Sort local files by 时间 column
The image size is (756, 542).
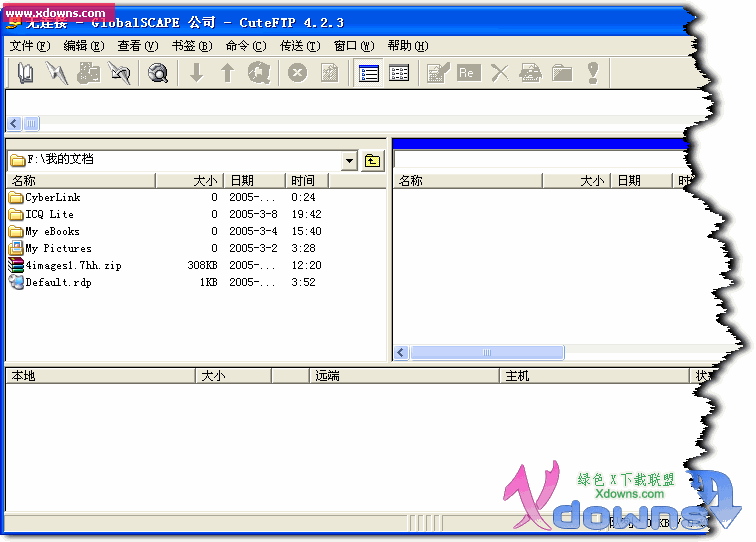[x=307, y=180]
